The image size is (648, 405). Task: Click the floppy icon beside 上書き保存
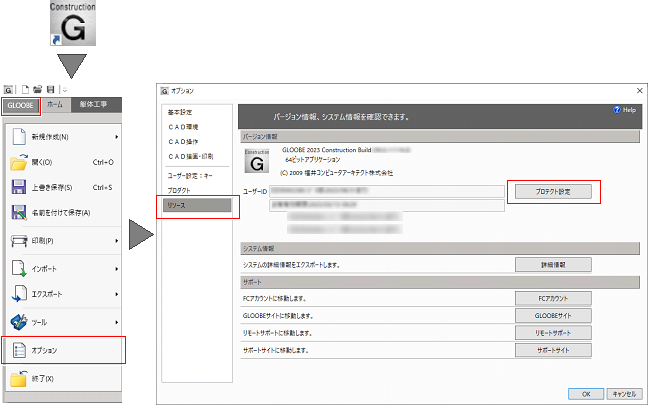pyautogui.click(x=19, y=187)
